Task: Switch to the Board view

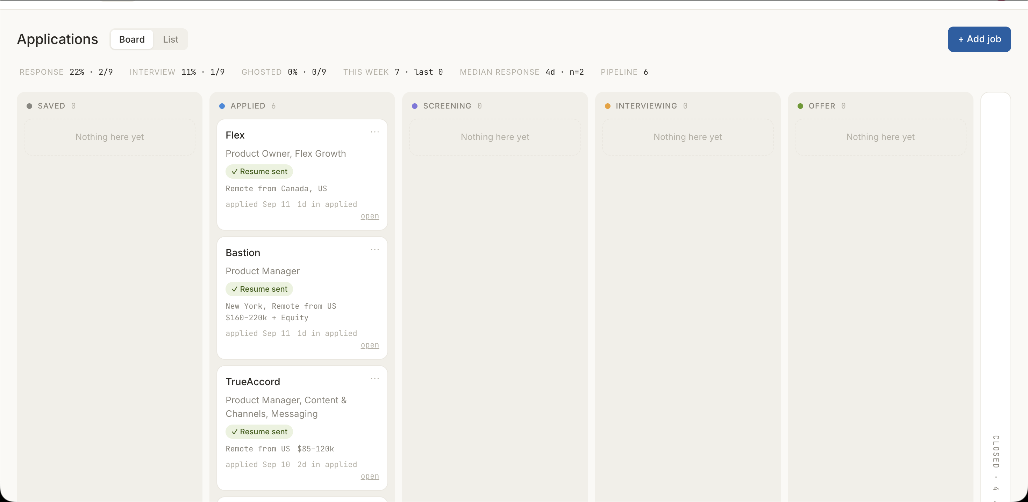Action: (x=132, y=39)
